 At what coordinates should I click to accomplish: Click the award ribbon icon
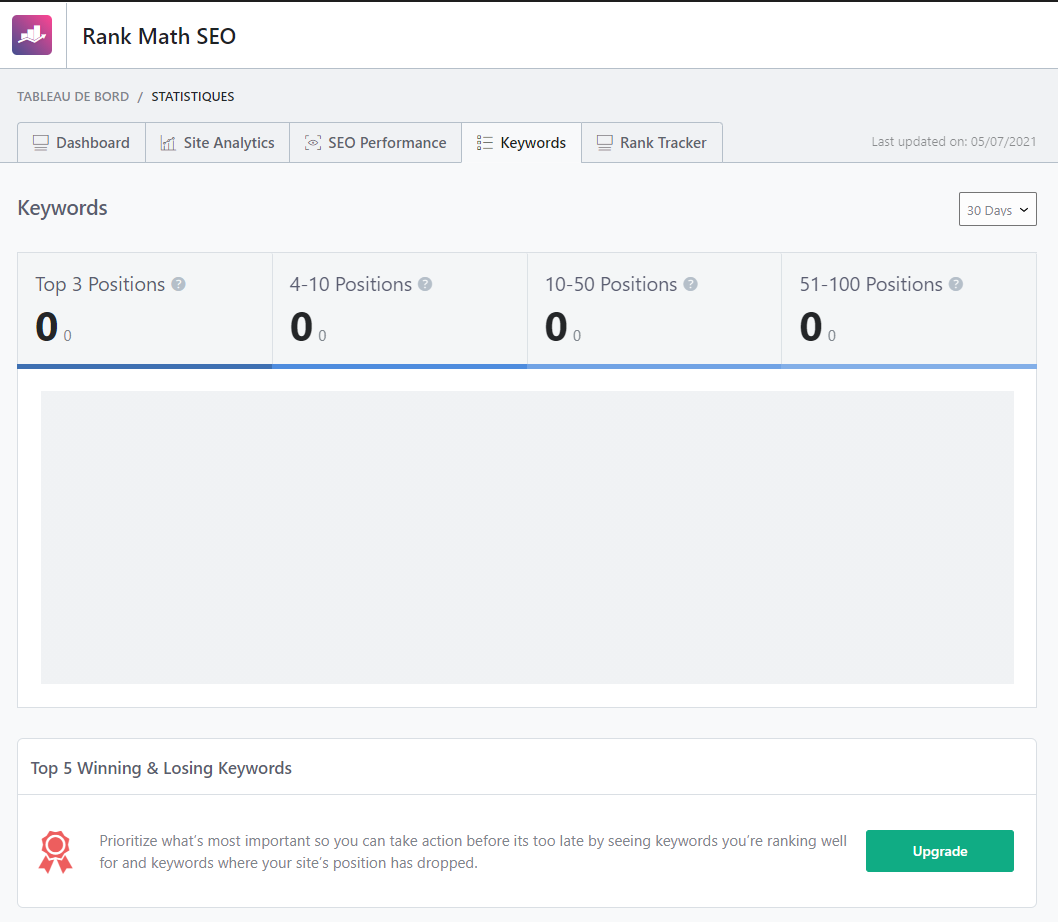point(55,851)
